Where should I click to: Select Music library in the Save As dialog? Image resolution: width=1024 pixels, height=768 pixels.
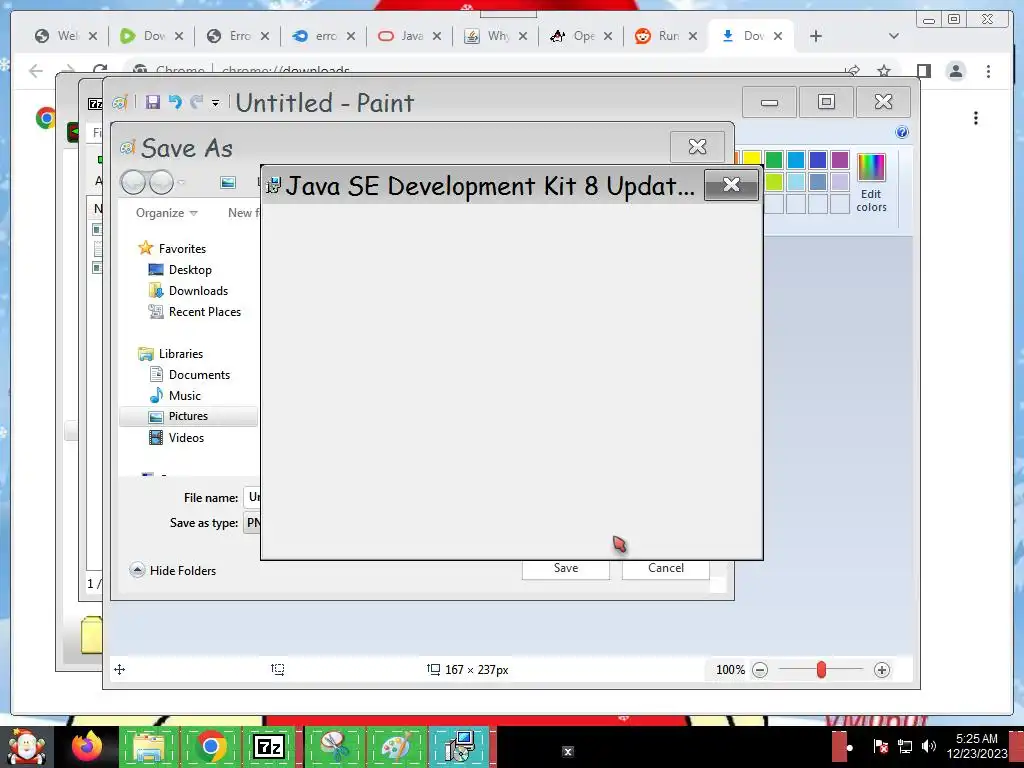[174, 396]
